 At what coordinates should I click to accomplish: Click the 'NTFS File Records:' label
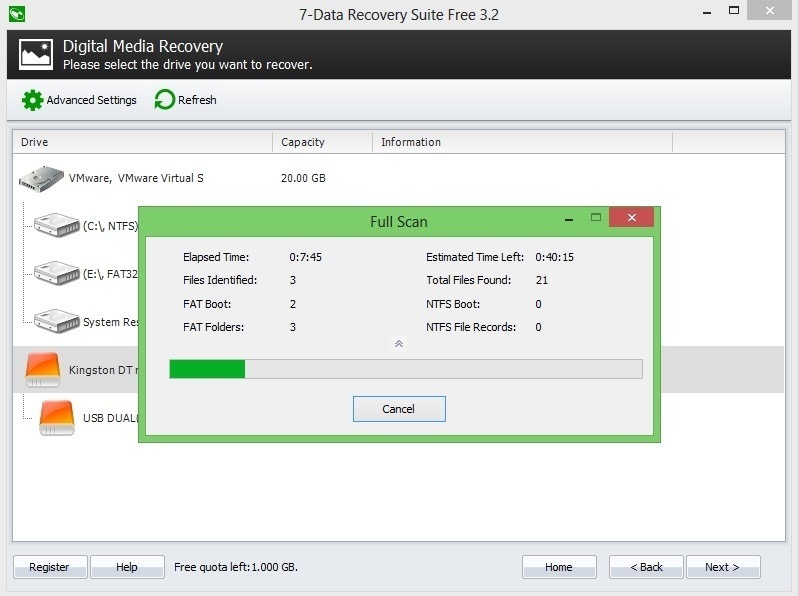pos(471,327)
